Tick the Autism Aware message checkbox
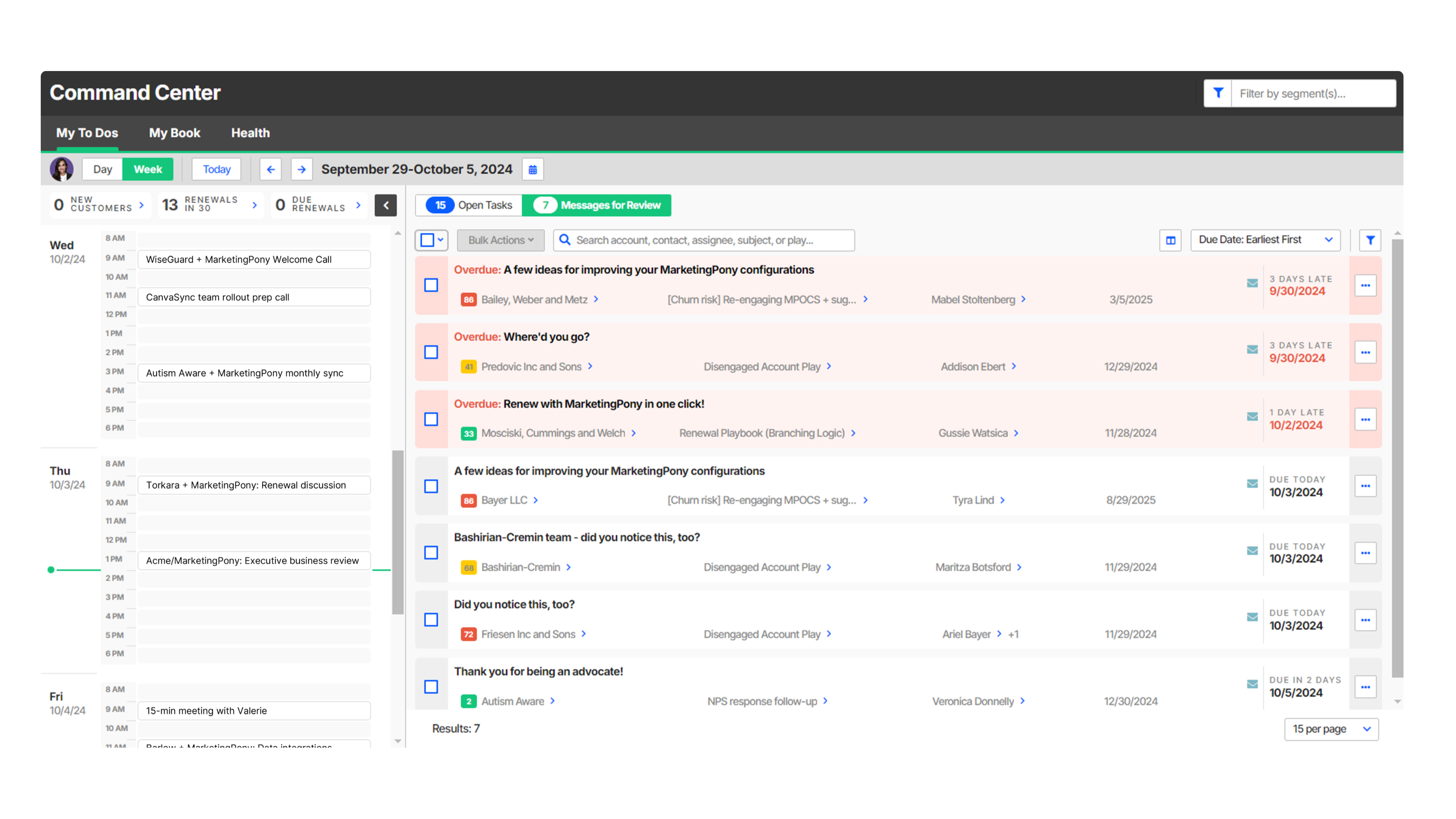This screenshot has height=819, width=1456. tap(431, 687)
